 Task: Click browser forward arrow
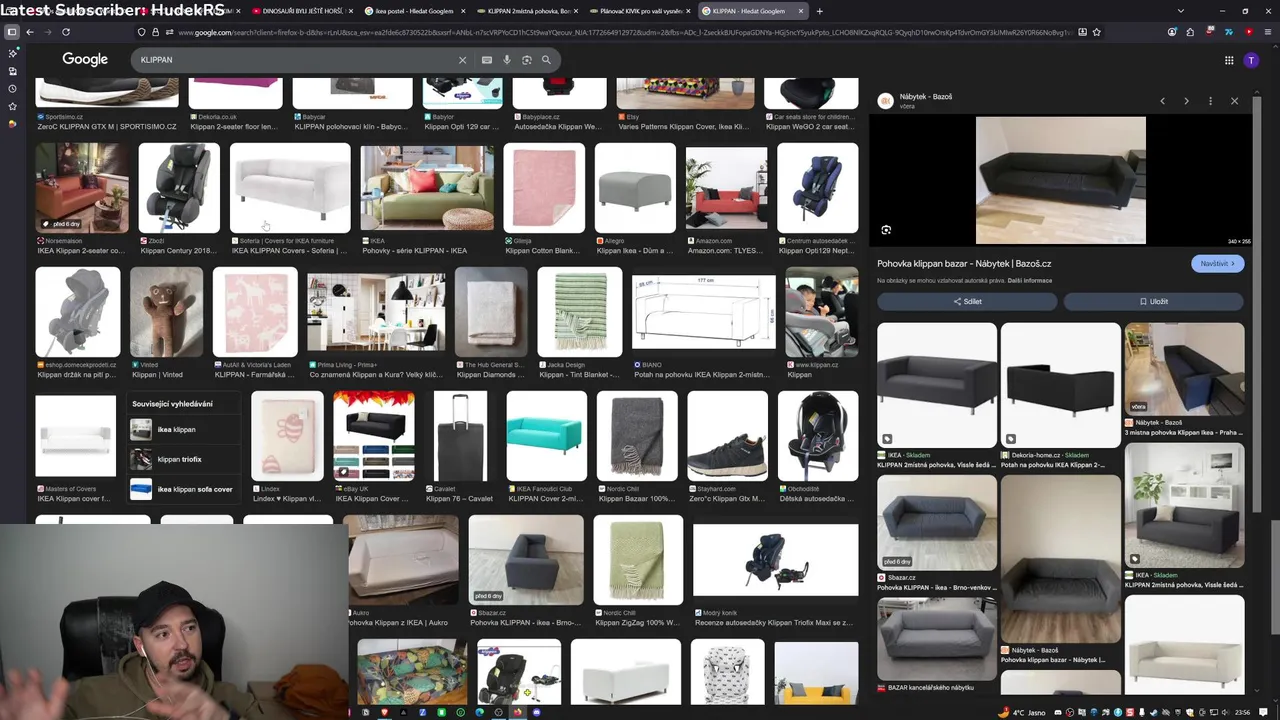click(48, 32)
